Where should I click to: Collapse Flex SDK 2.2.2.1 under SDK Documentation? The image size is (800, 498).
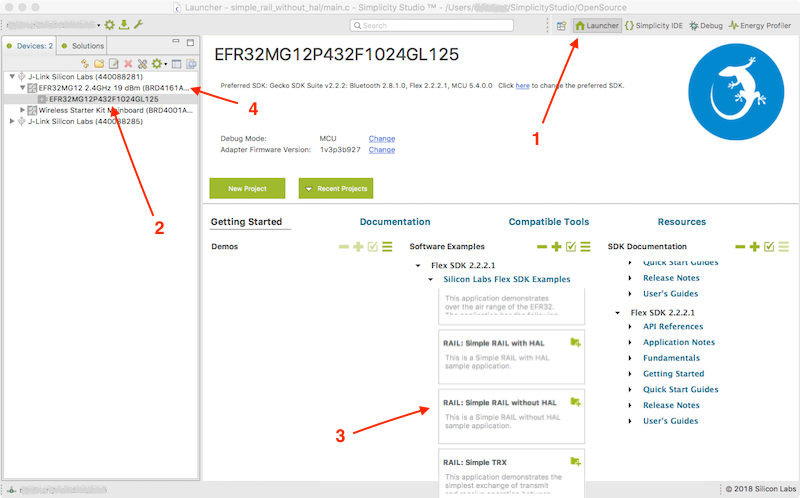(617, 313)
